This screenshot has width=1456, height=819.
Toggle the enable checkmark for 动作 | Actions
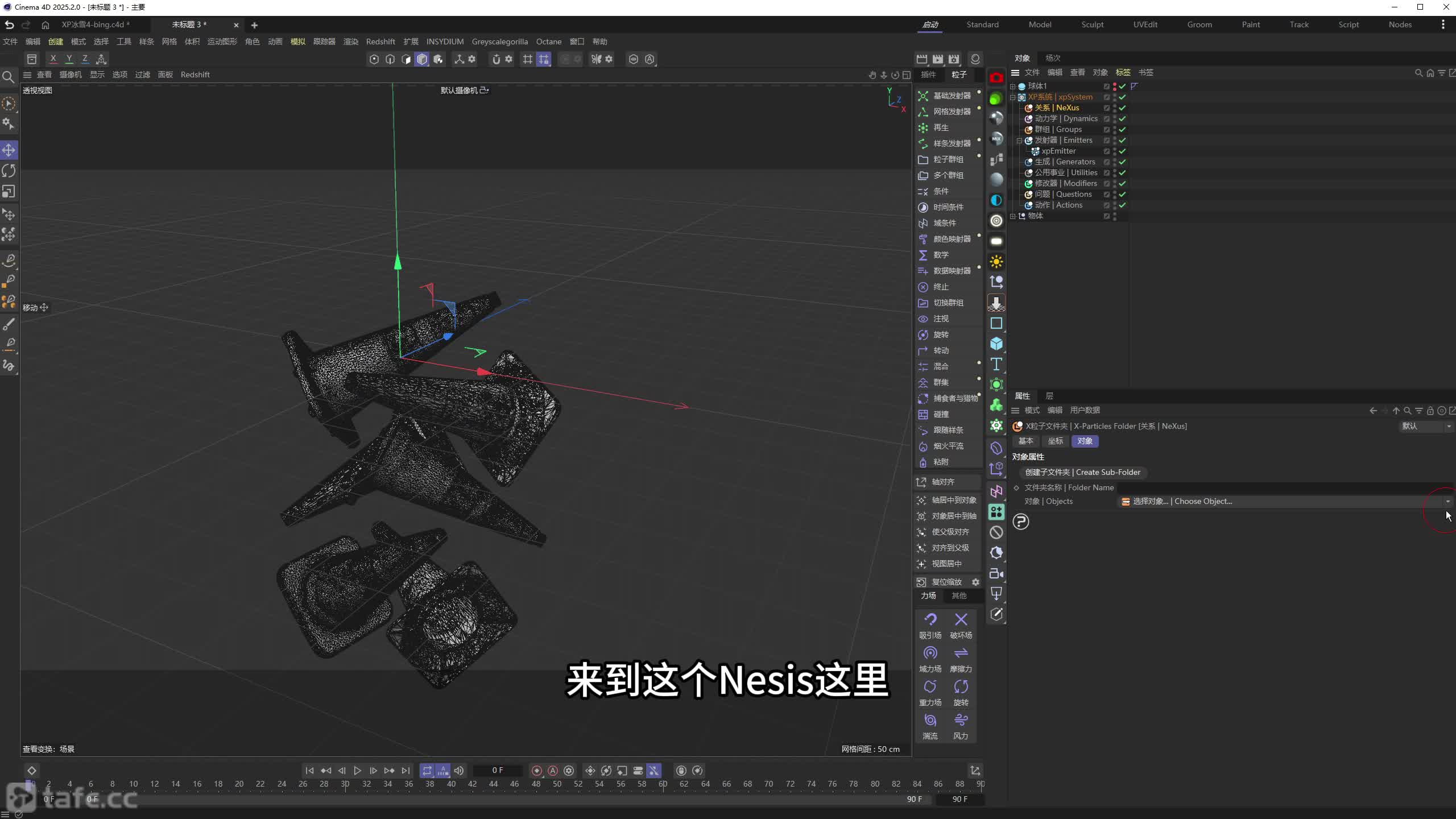coord(1122,205)
